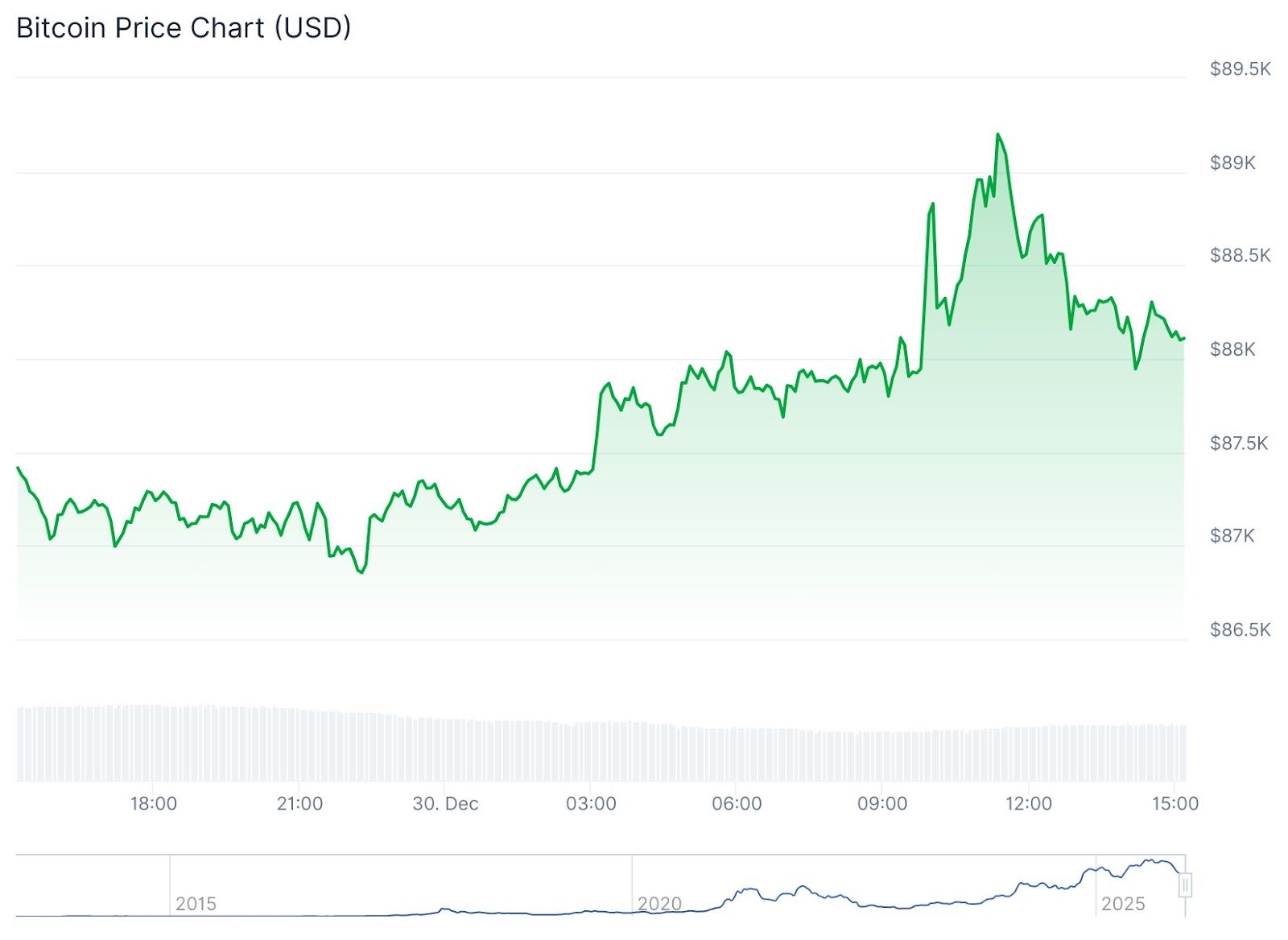Image resolution: width=1288 pixels, height=940 pixels.
Task: Select the 09:00 time axis label
Action: pos(882,804)
